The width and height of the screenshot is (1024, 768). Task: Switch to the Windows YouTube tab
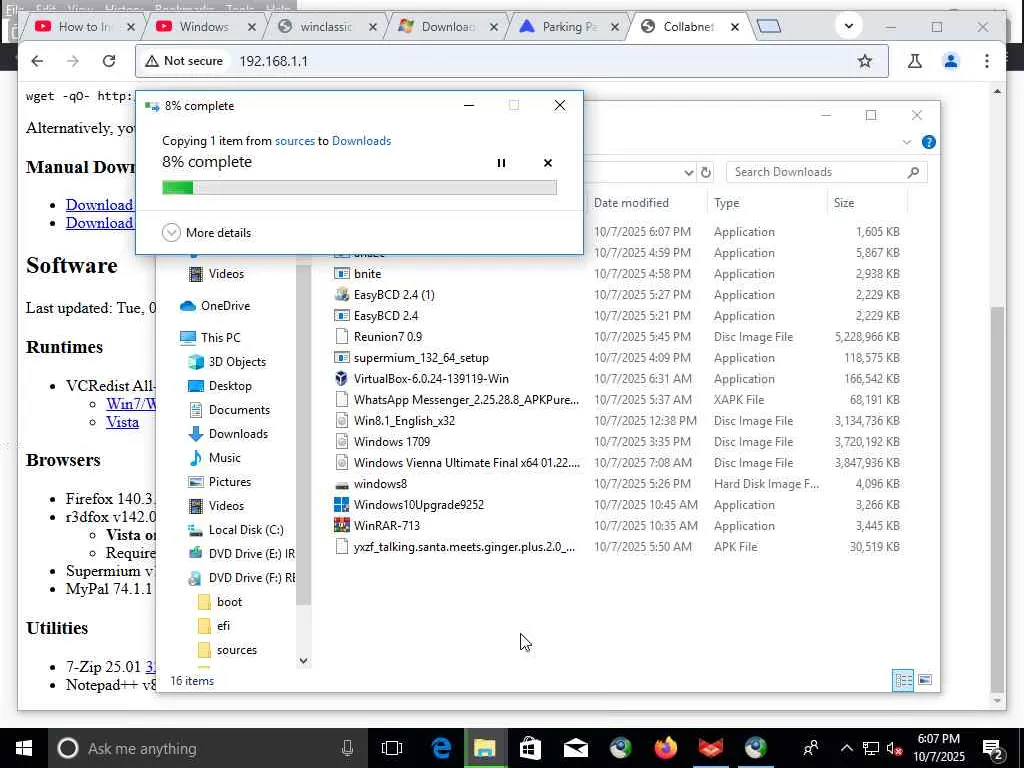[x=204, y=27]
